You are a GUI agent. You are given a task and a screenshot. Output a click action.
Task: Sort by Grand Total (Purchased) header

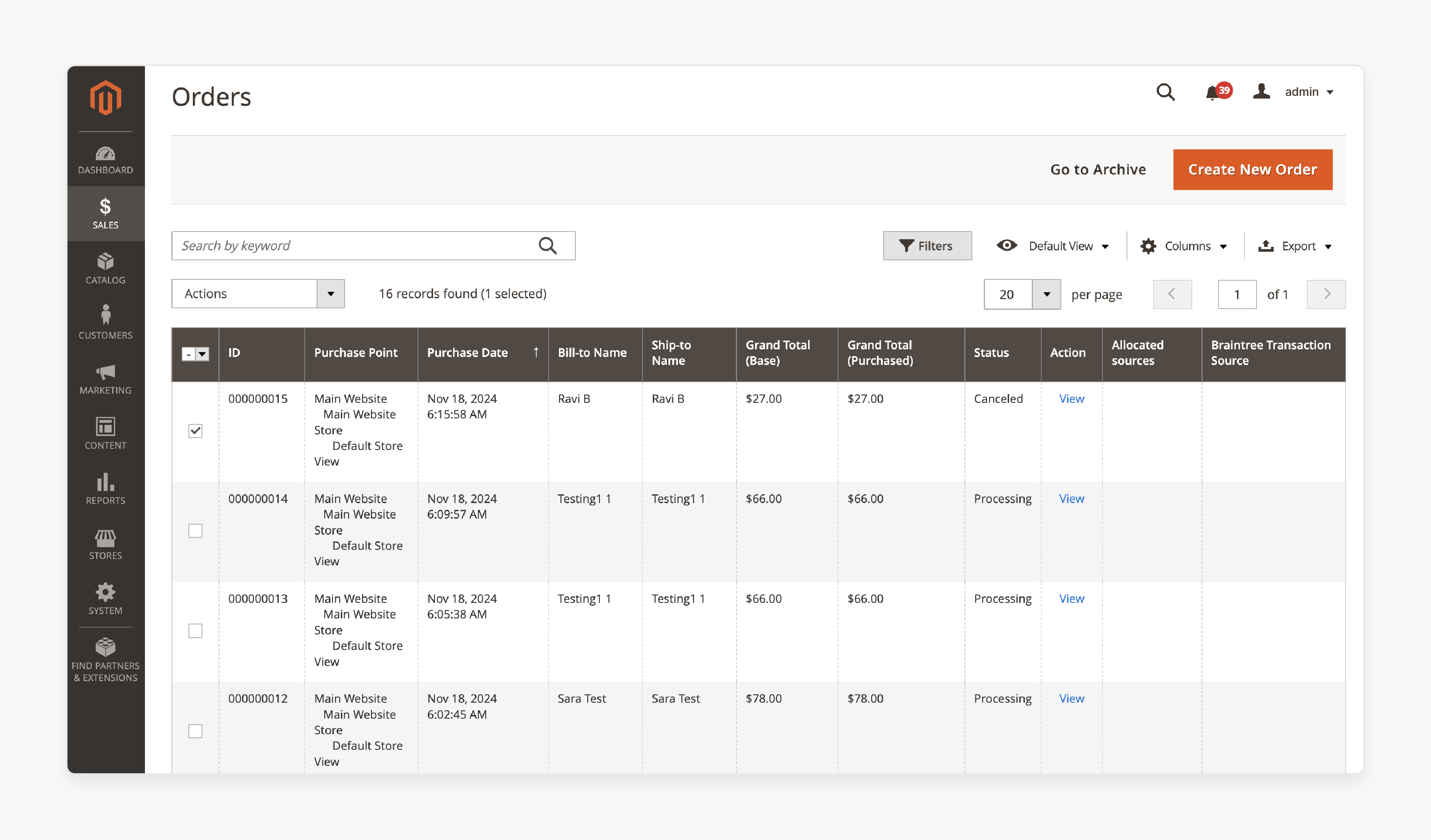[901, 354]
